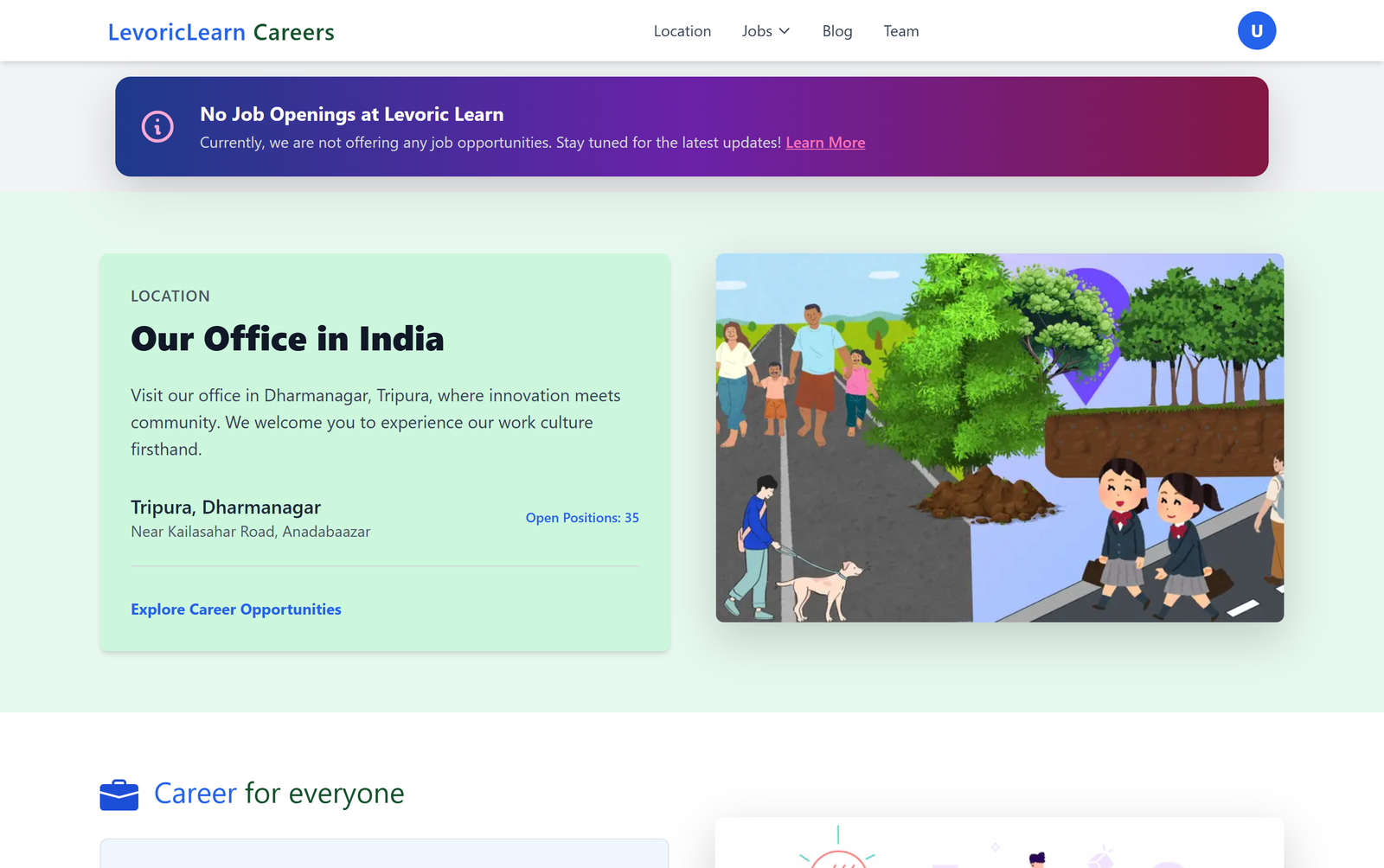The height and width of the screenshot is (868, 1384).
Task: Click the Open Positions: 35 text
Action: (x=582, y=517)
